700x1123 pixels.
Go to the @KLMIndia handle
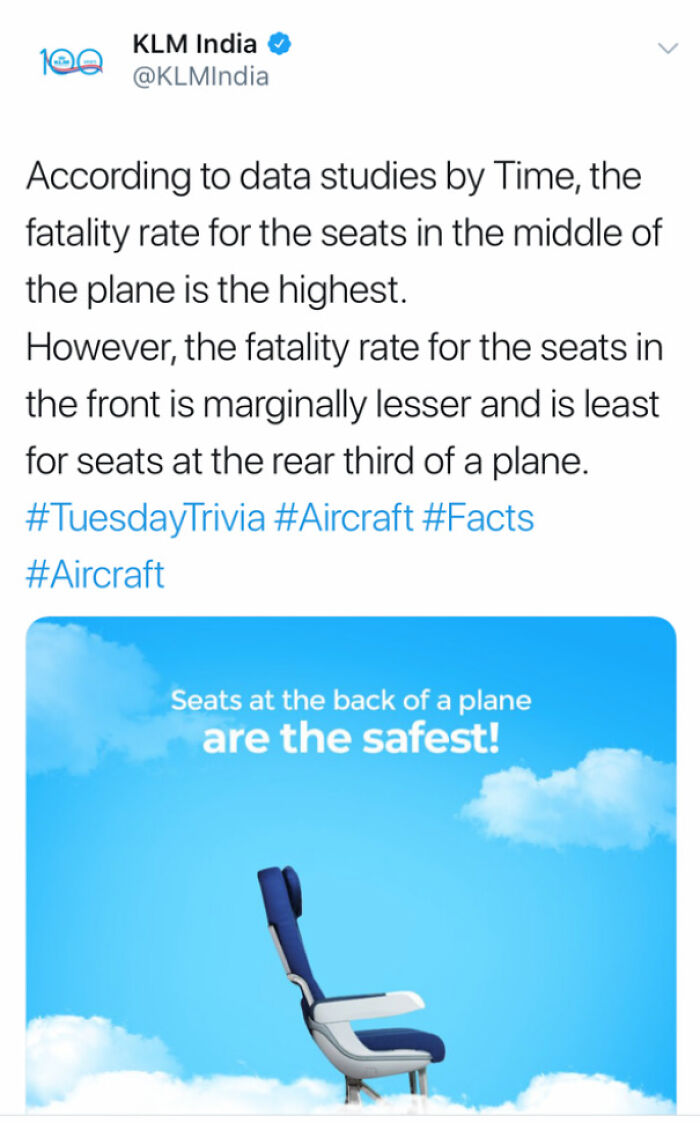click(x=196, y=75)
